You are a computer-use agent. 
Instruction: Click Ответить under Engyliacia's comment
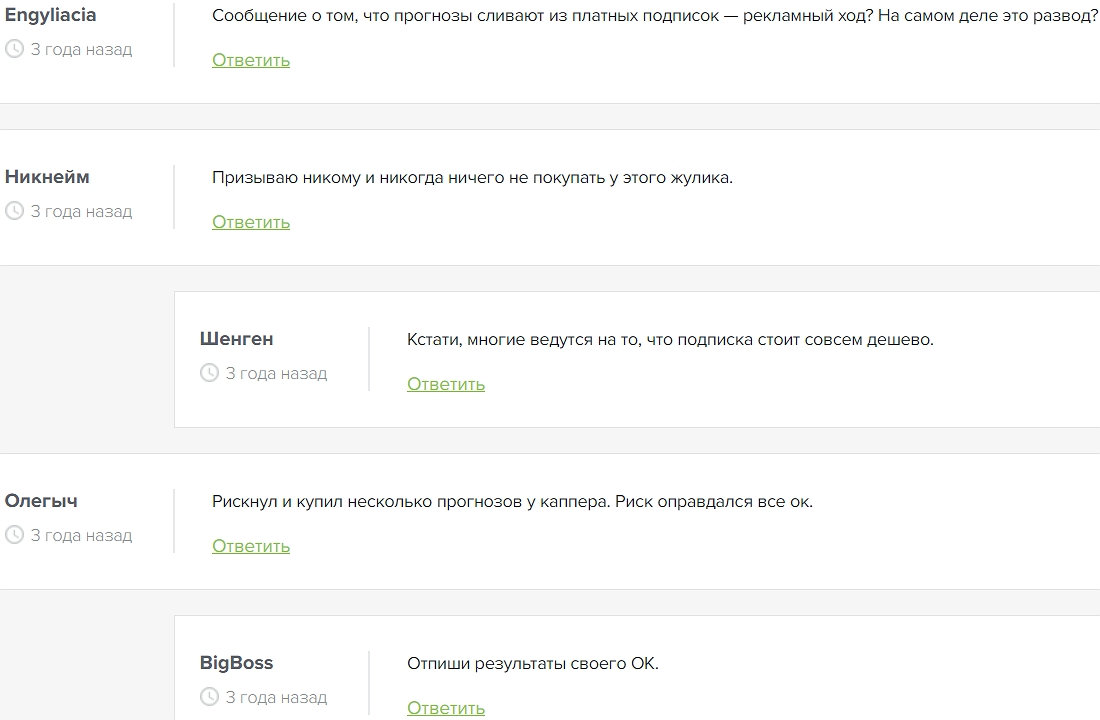[x=250, y=60]
